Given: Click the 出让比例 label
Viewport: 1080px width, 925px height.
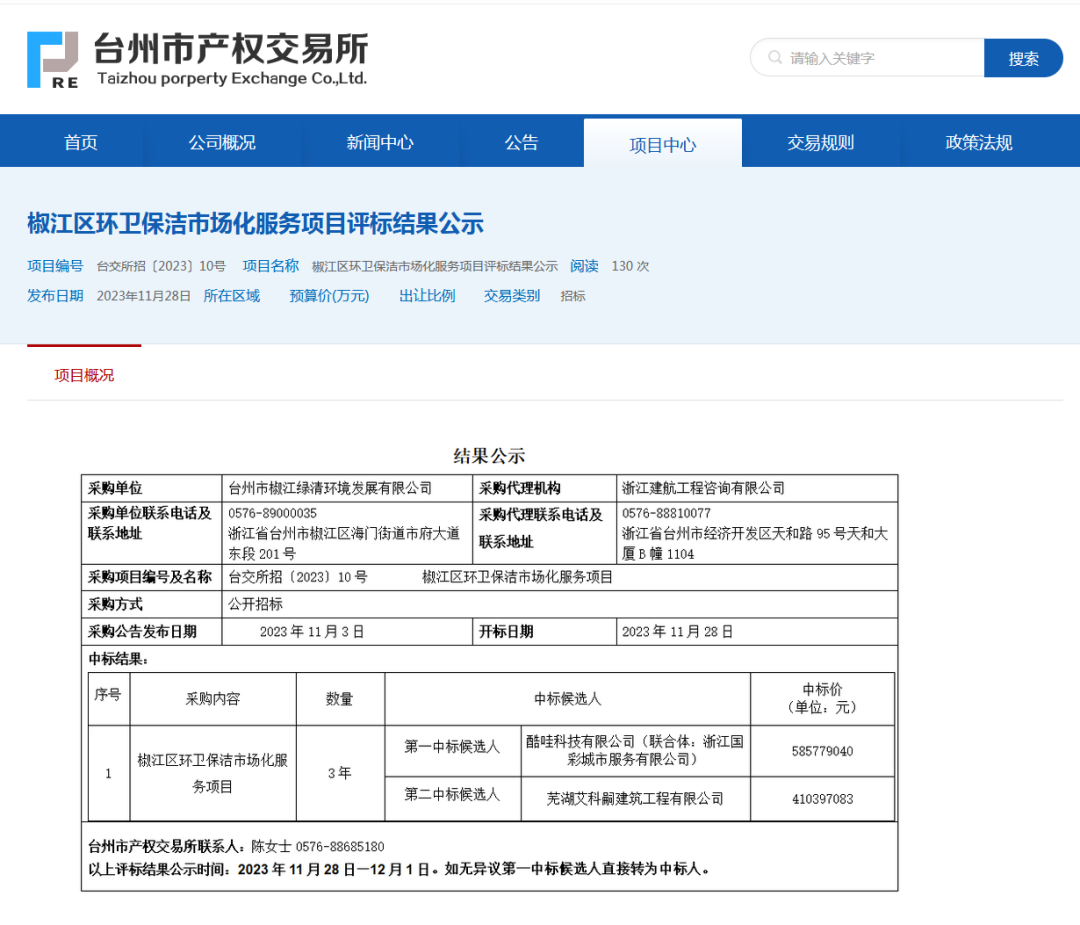Looking at the screenshot, I should point(427,295).
